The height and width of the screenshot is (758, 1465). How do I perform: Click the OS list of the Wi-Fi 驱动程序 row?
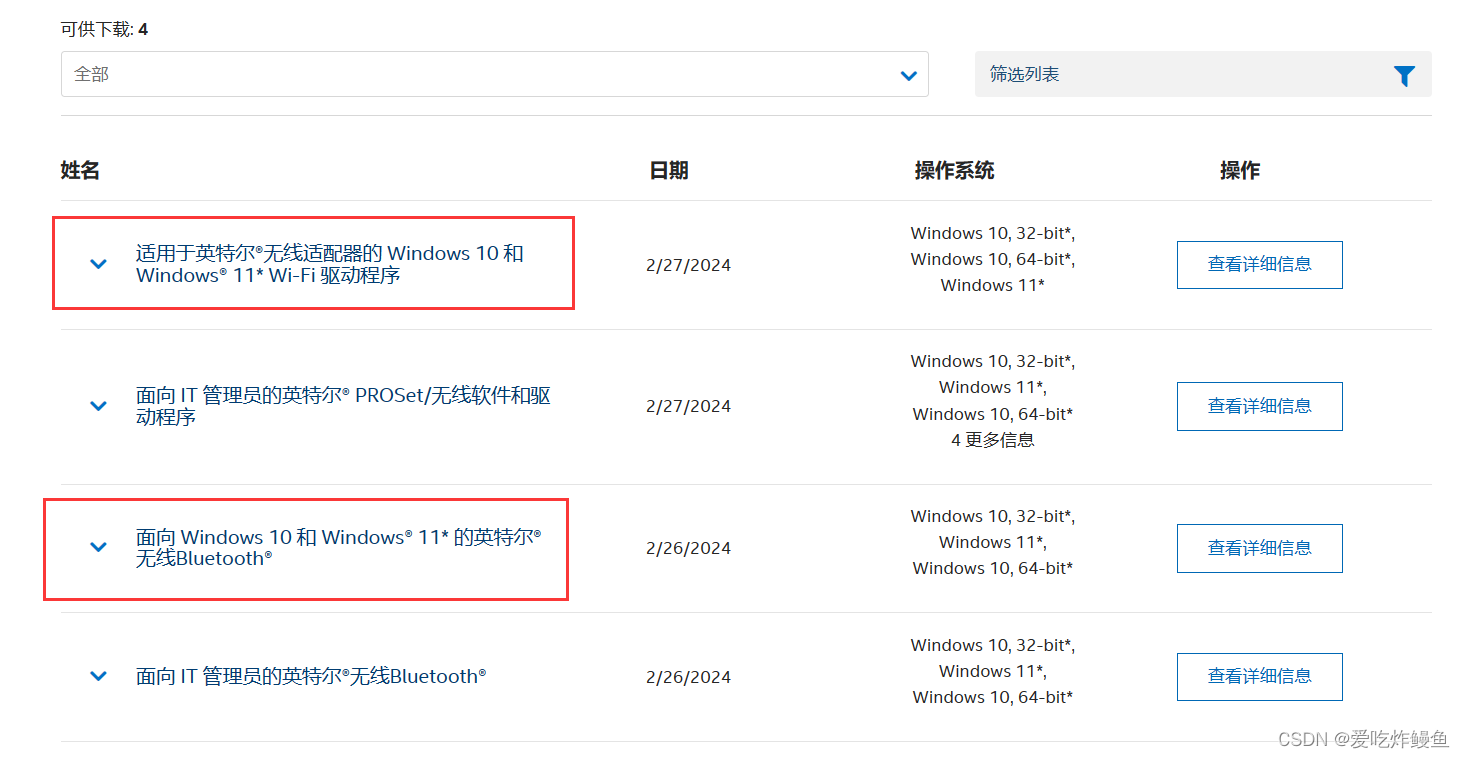coord(992,259)
